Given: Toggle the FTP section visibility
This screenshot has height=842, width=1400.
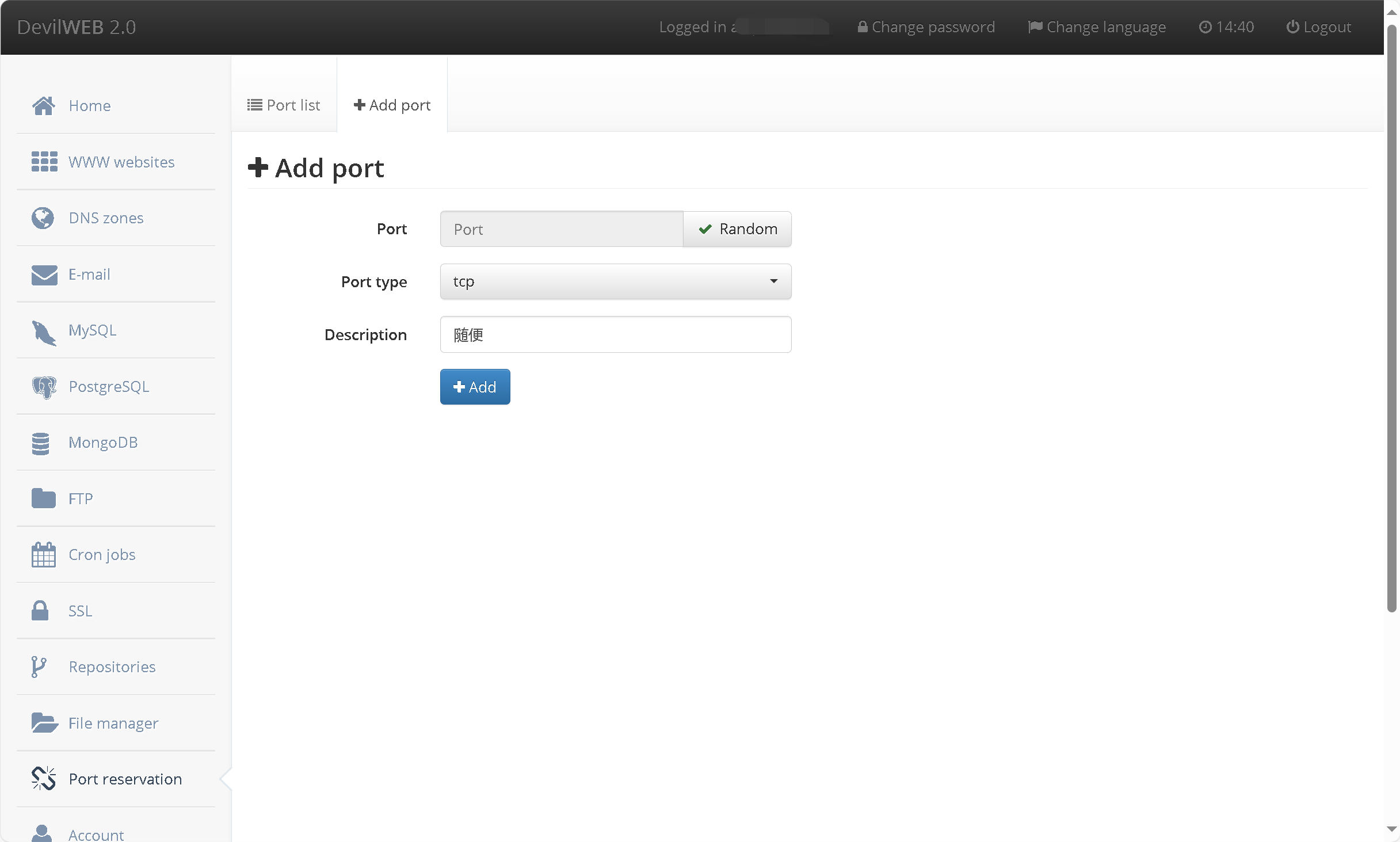Looking at the screenshot, I should click(x=80, y=498).
